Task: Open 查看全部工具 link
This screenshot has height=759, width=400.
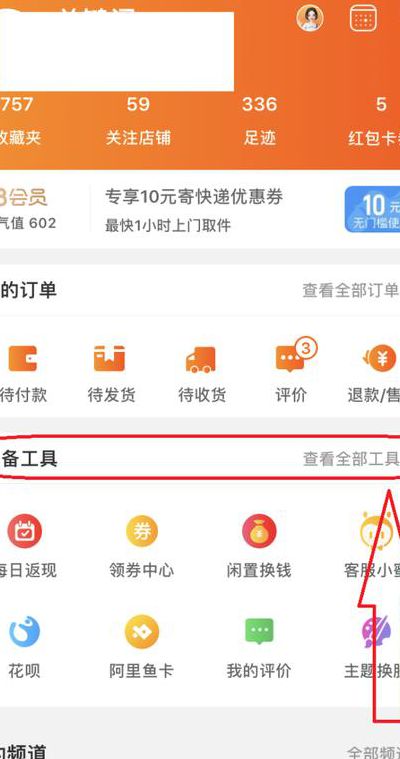Action: pyautogui.click(x=351, y=458)
